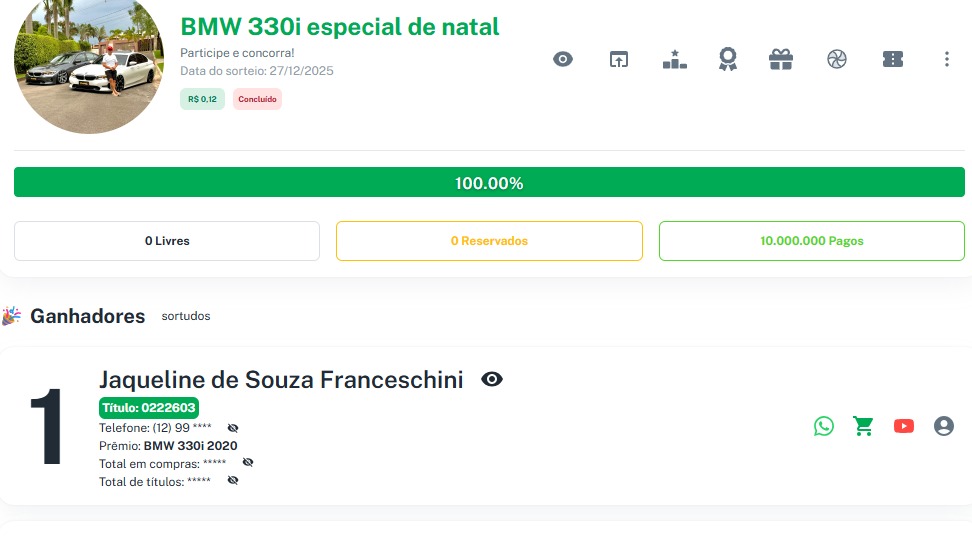Viewport: 972px width, 537px height.
Task: Click the open-in-browser window icon
Action: (x=619, y=60)
